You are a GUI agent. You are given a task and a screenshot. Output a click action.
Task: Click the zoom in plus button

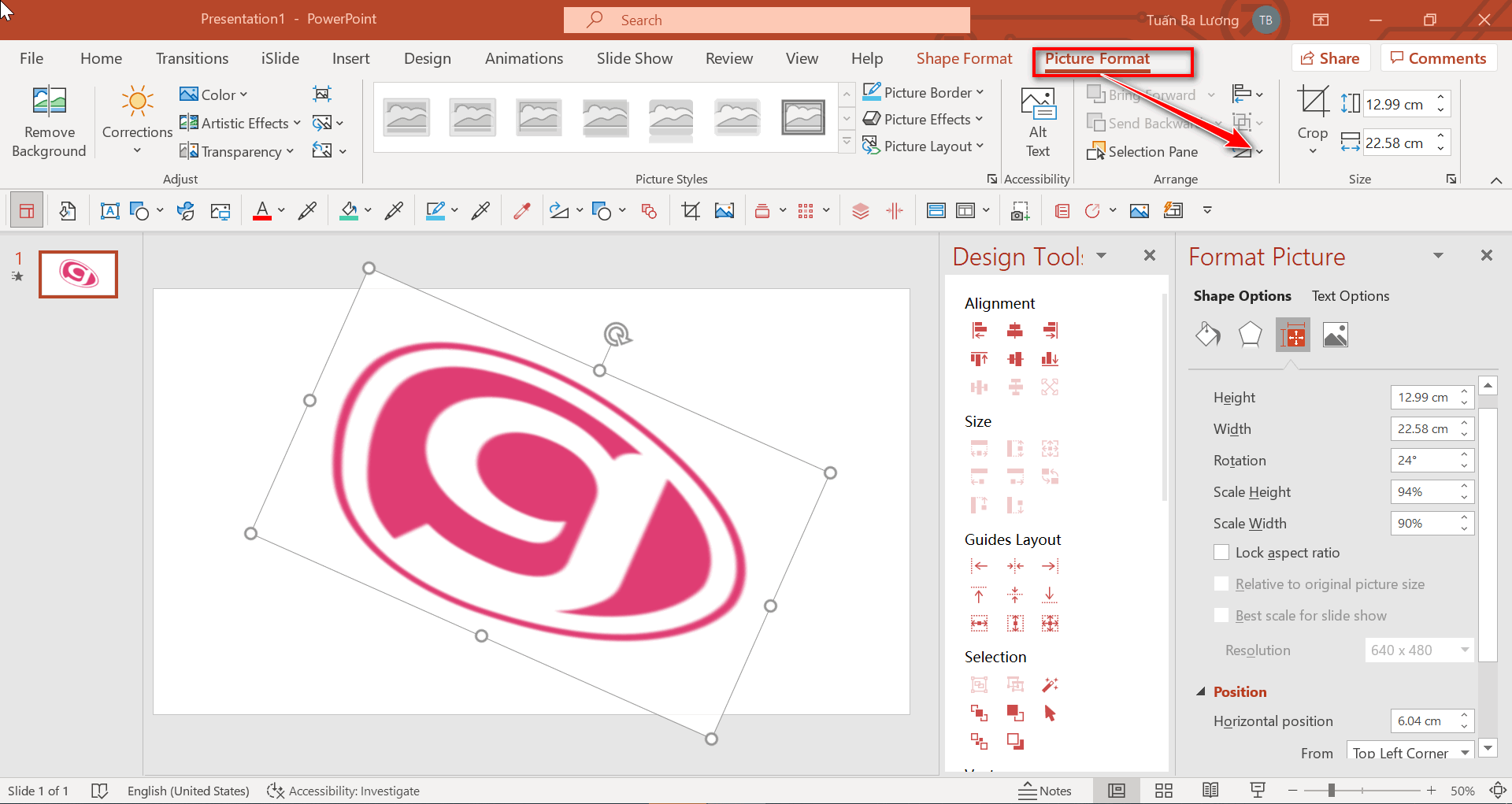[x=1431, y=791]
